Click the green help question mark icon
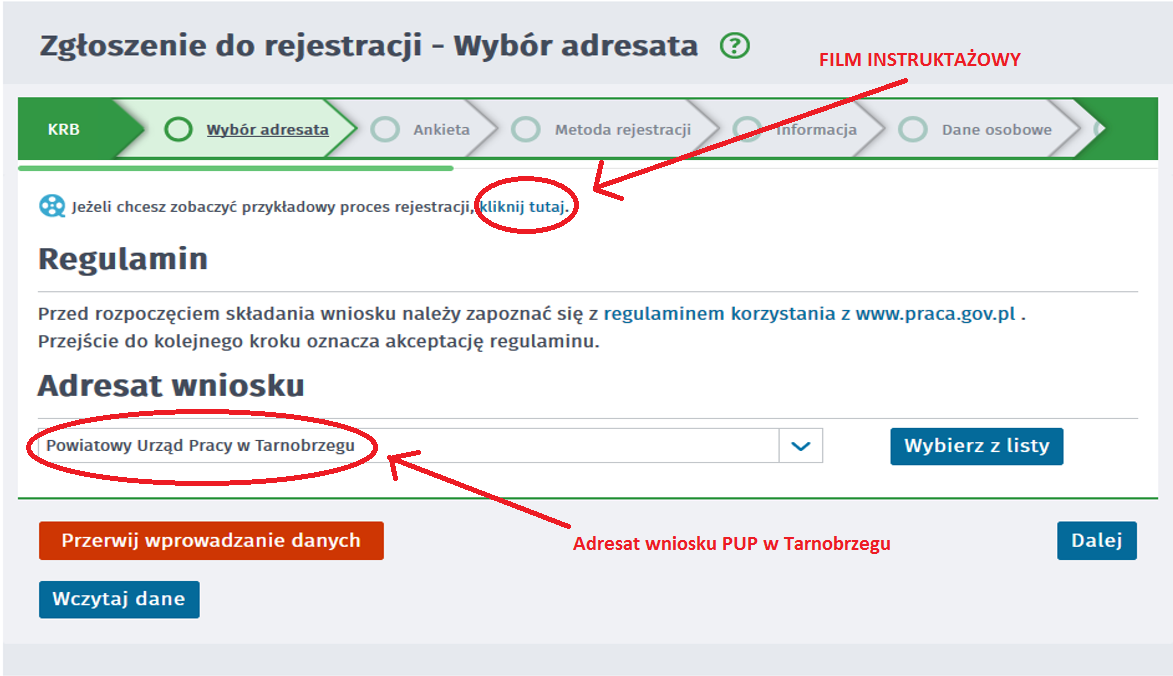The height and width of the screenshot is (676, 1173). coord(735,46)
